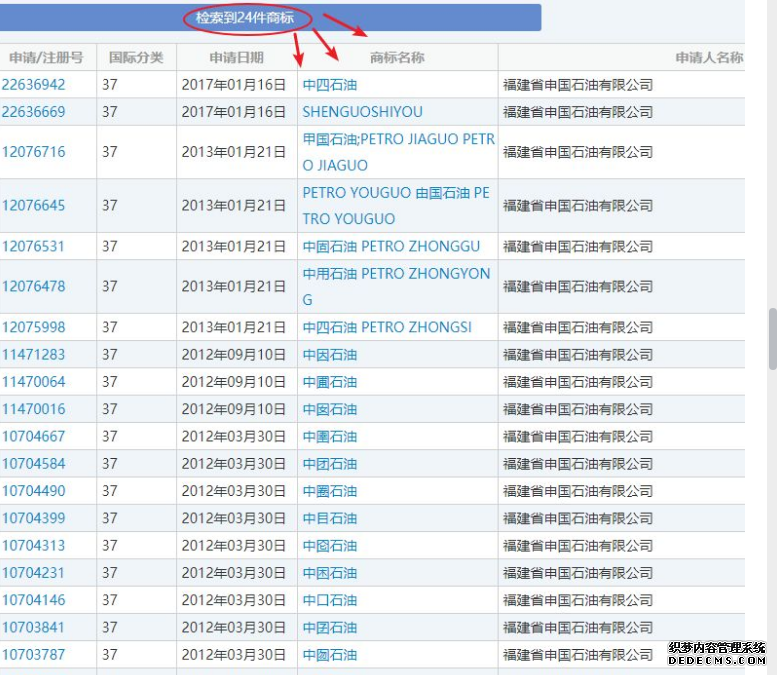Open registration number 22636942 link
Viewport: 777px width, 675px height.
33,85
